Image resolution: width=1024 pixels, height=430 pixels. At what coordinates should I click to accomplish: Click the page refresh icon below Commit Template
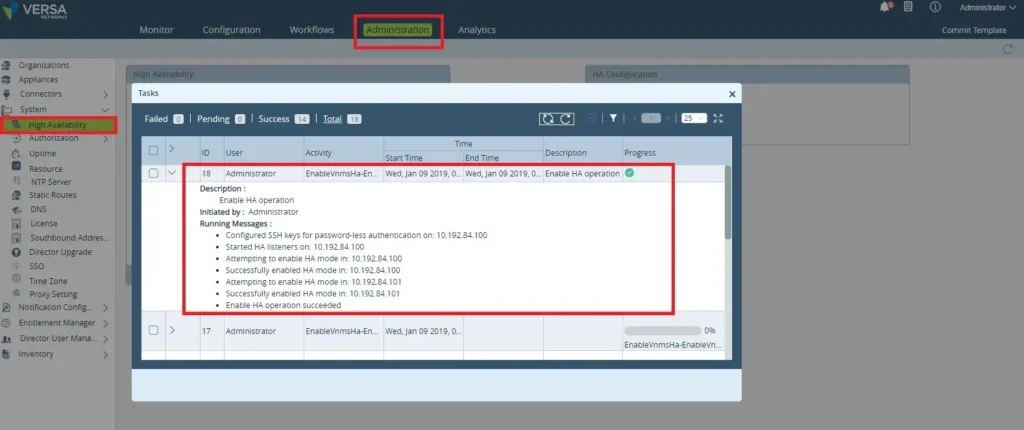pyautogui.click(x=1008, y=49)
